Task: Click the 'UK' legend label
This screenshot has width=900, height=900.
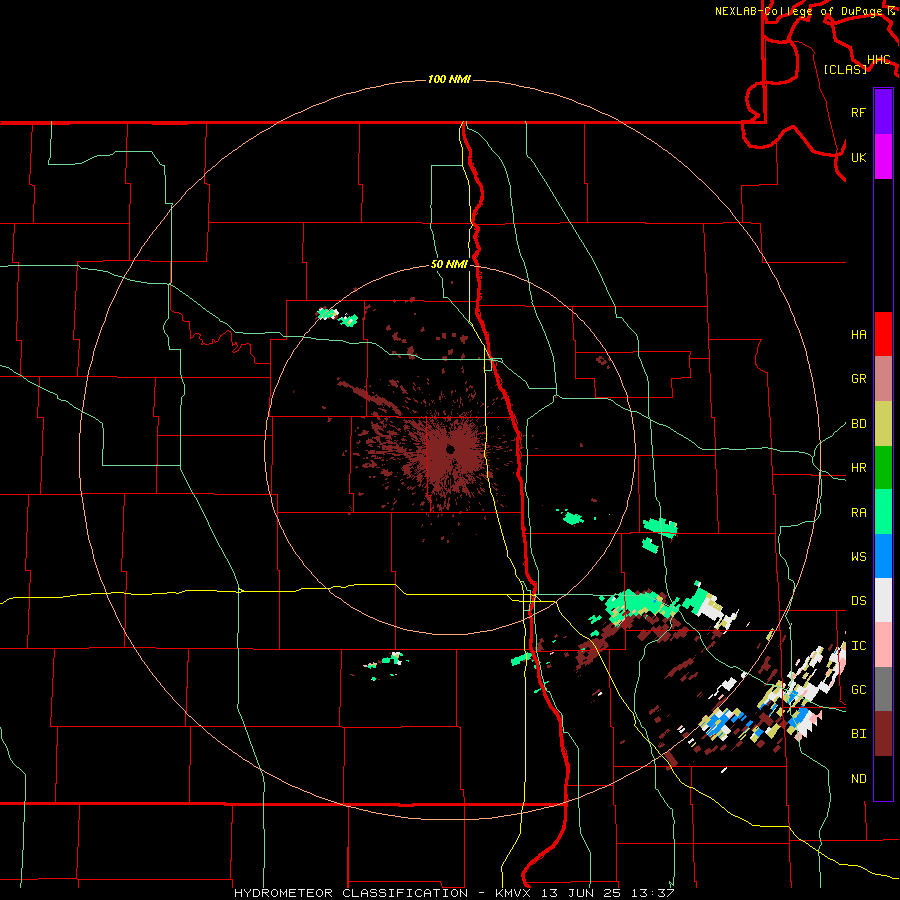Action: pos(858,157)
